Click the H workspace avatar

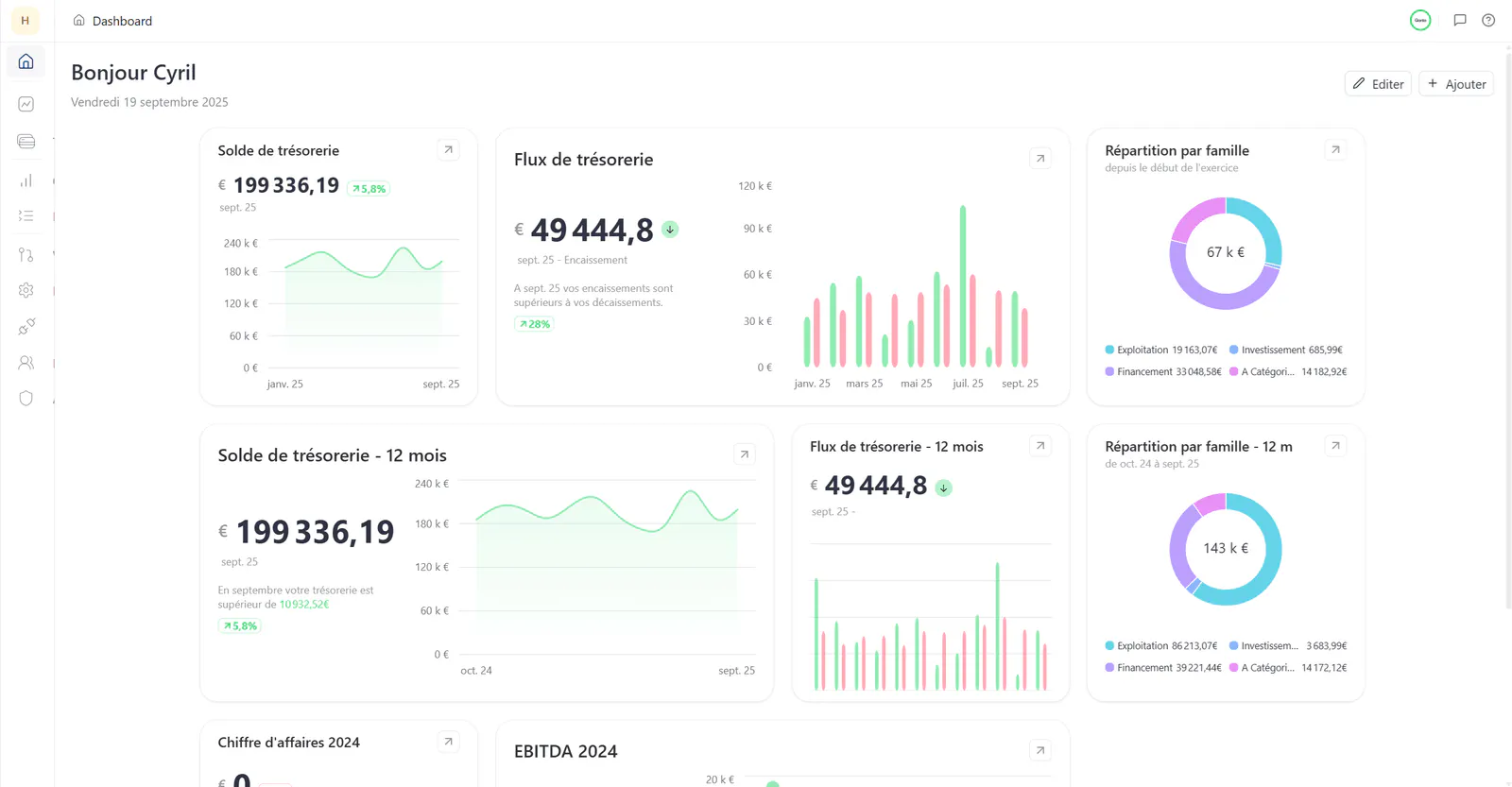coord(26,20)
